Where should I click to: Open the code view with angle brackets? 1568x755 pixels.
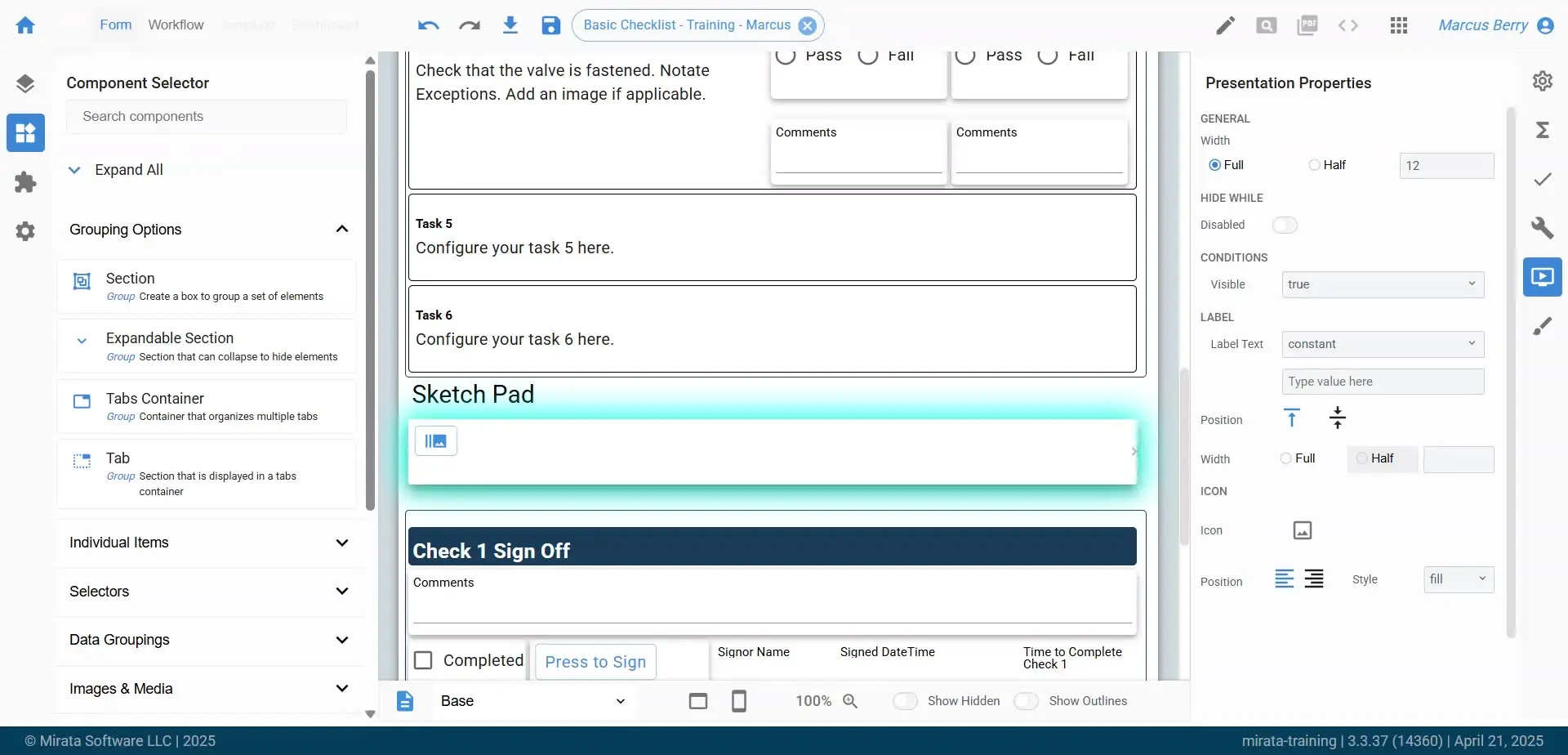tap(1347, 25)
